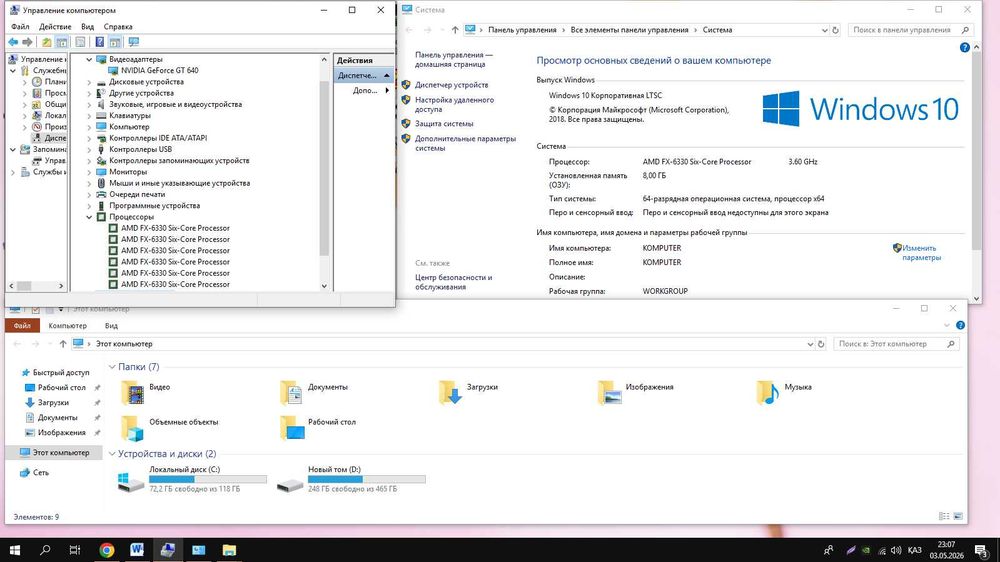Screen dimensions: 1000x562
Task: Expand Дисковые устройства node
Action: (x=89, y=82)
